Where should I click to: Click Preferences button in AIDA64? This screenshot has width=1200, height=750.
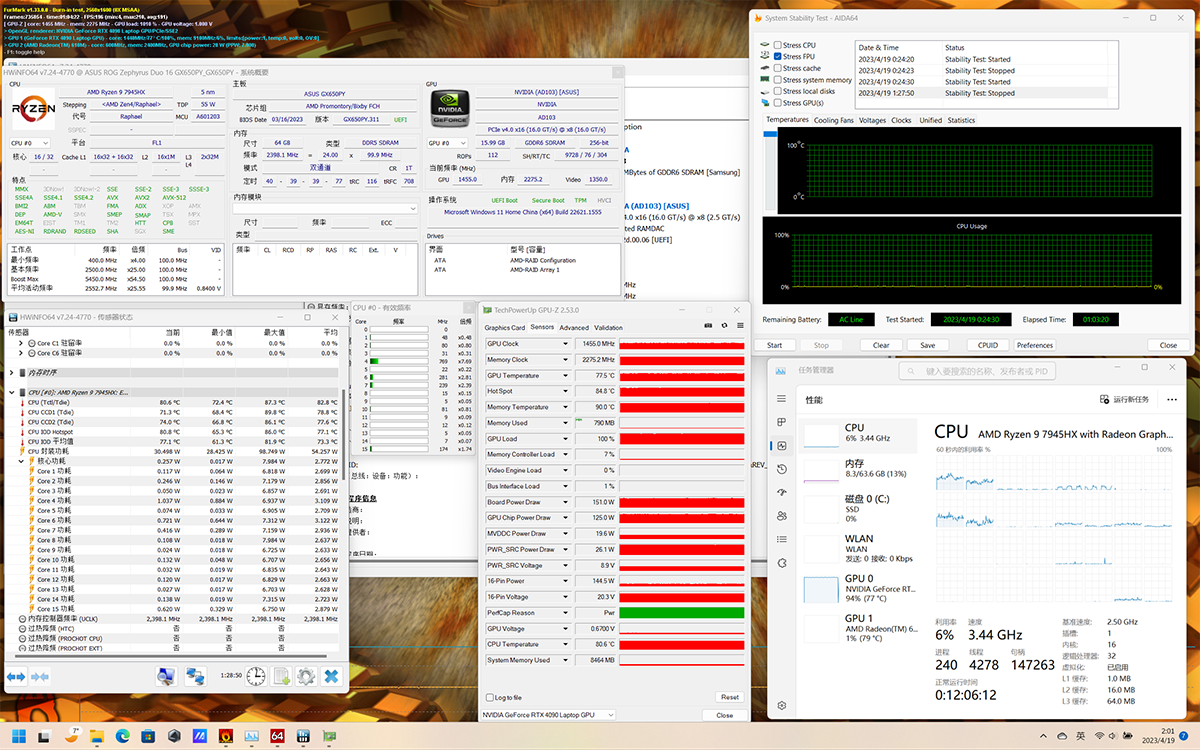(x=1035, y=345)
